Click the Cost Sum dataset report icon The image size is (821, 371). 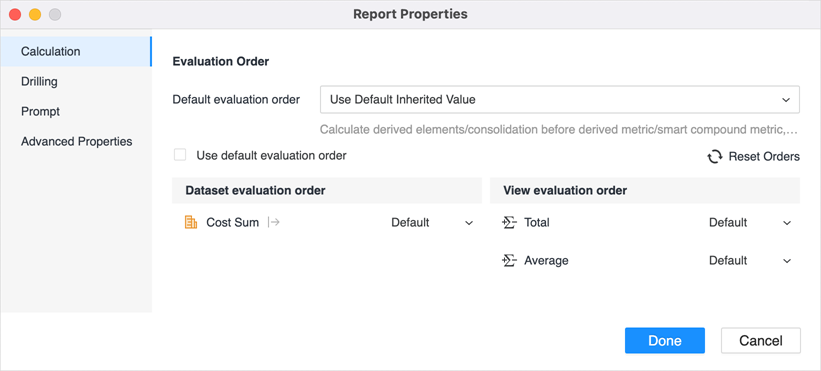click(x=191, y=222)
